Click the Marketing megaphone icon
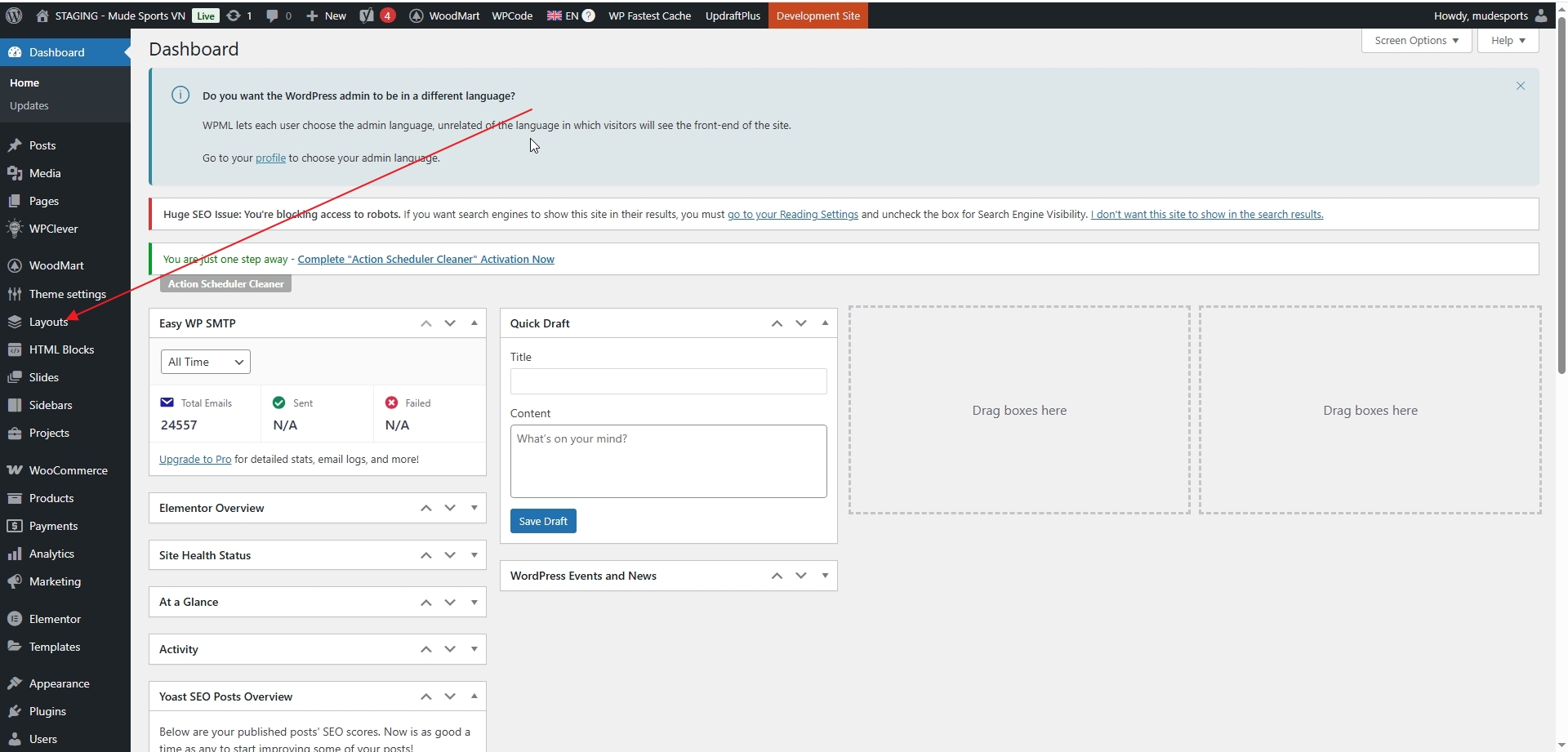The width and height of the screenshot is (1568, 752). click(x=14, y=581)
